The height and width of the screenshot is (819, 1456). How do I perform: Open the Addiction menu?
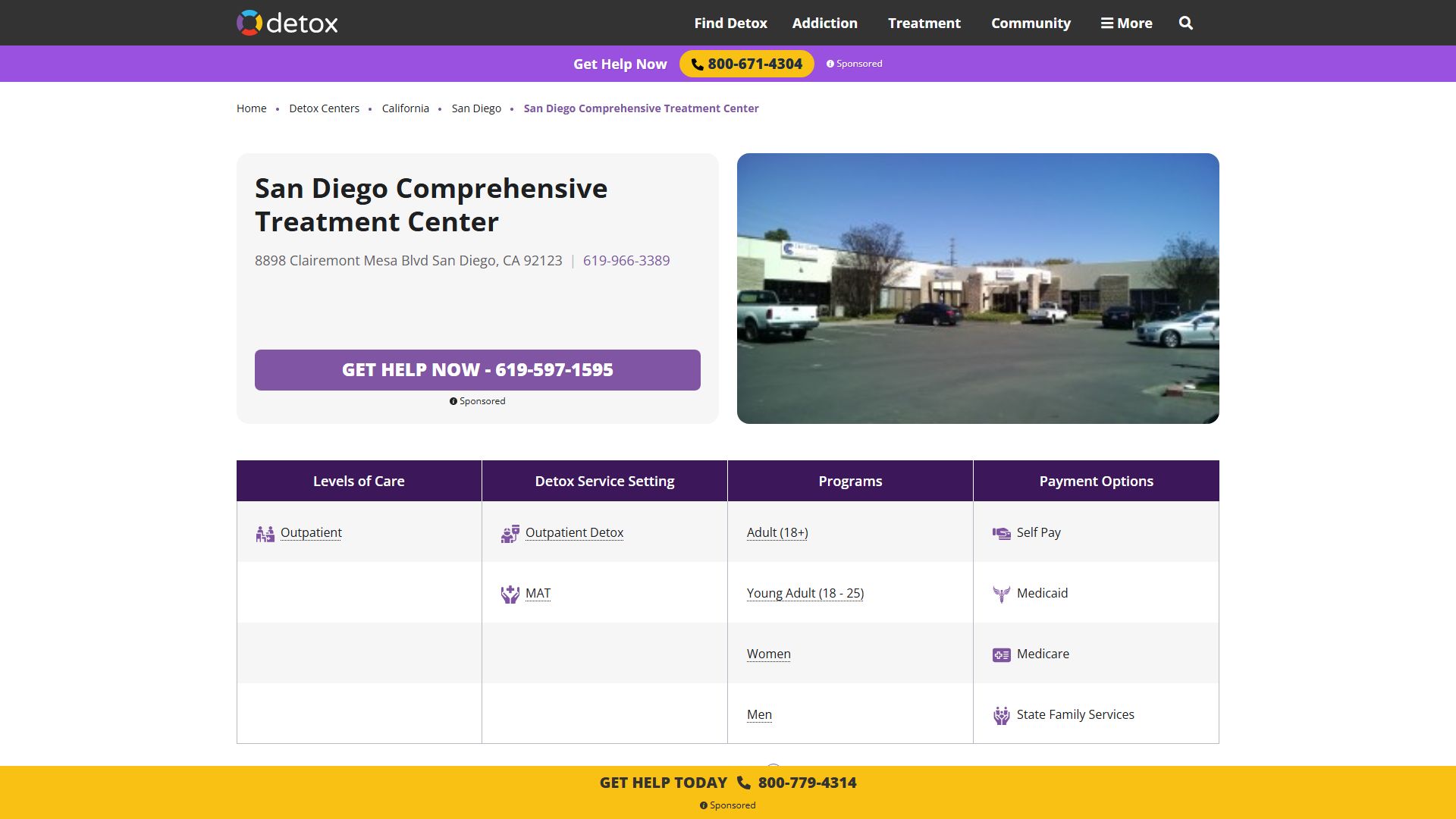(x=825, y=24)
